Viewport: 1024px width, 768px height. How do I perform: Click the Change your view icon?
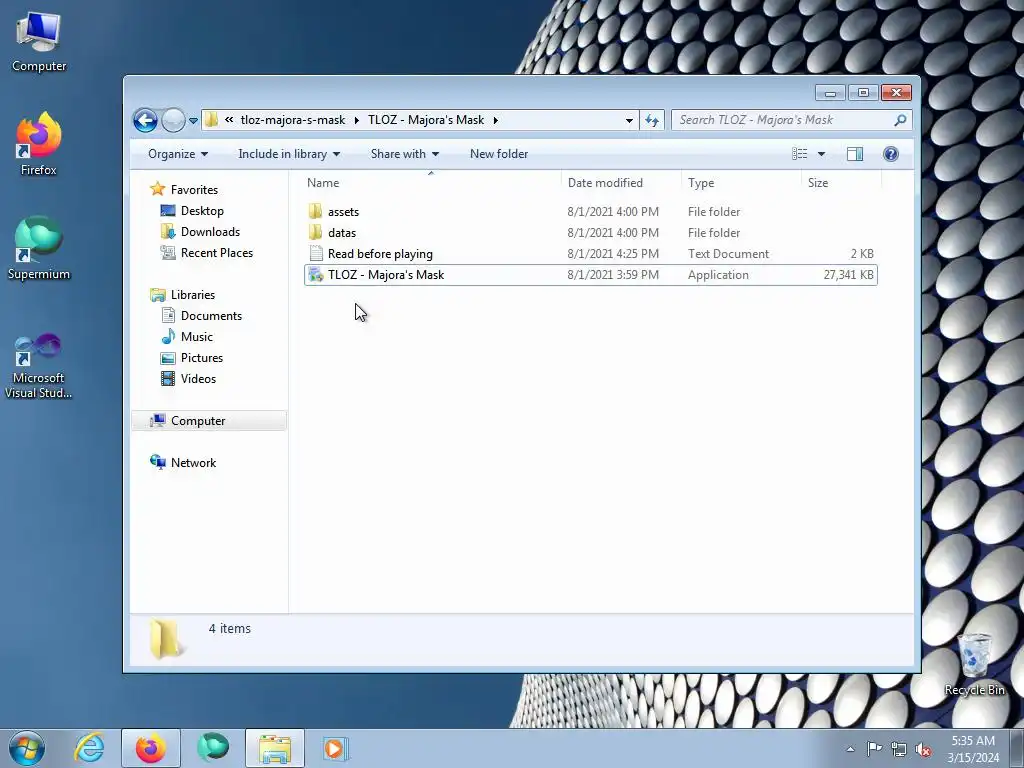pyautogui.click(x=799, y=154)
